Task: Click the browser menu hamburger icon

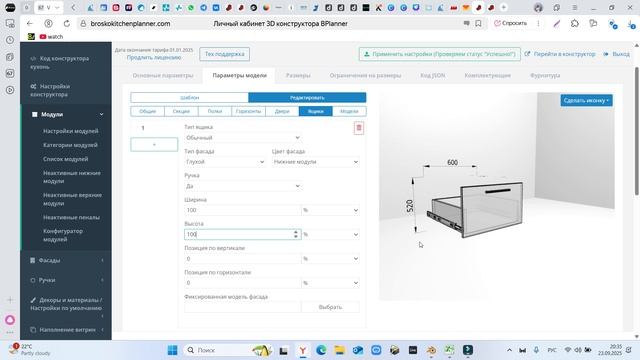Action: pos(575,7)
